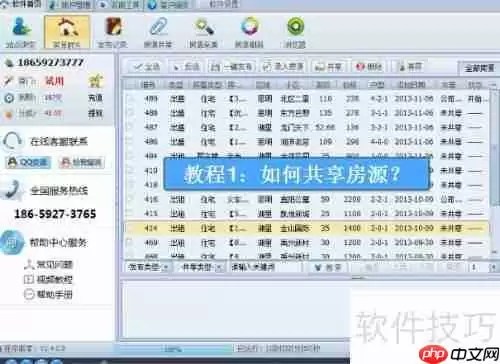
Task: Tick checkbox for listing row 415
Action: (x=130, y=213)
